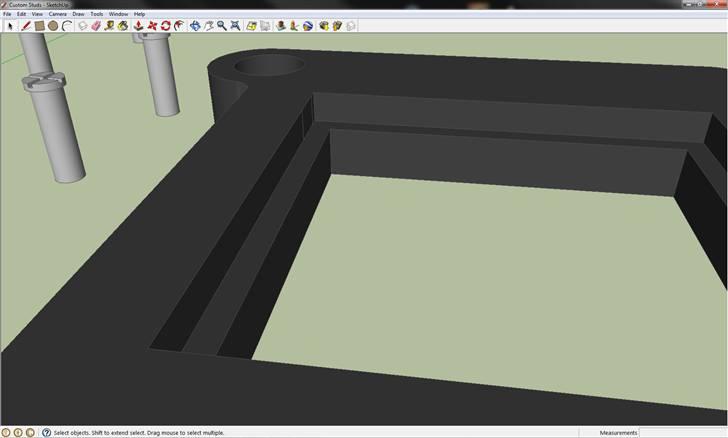Click the Zoom magnifier tool

(x=222, y=26)
